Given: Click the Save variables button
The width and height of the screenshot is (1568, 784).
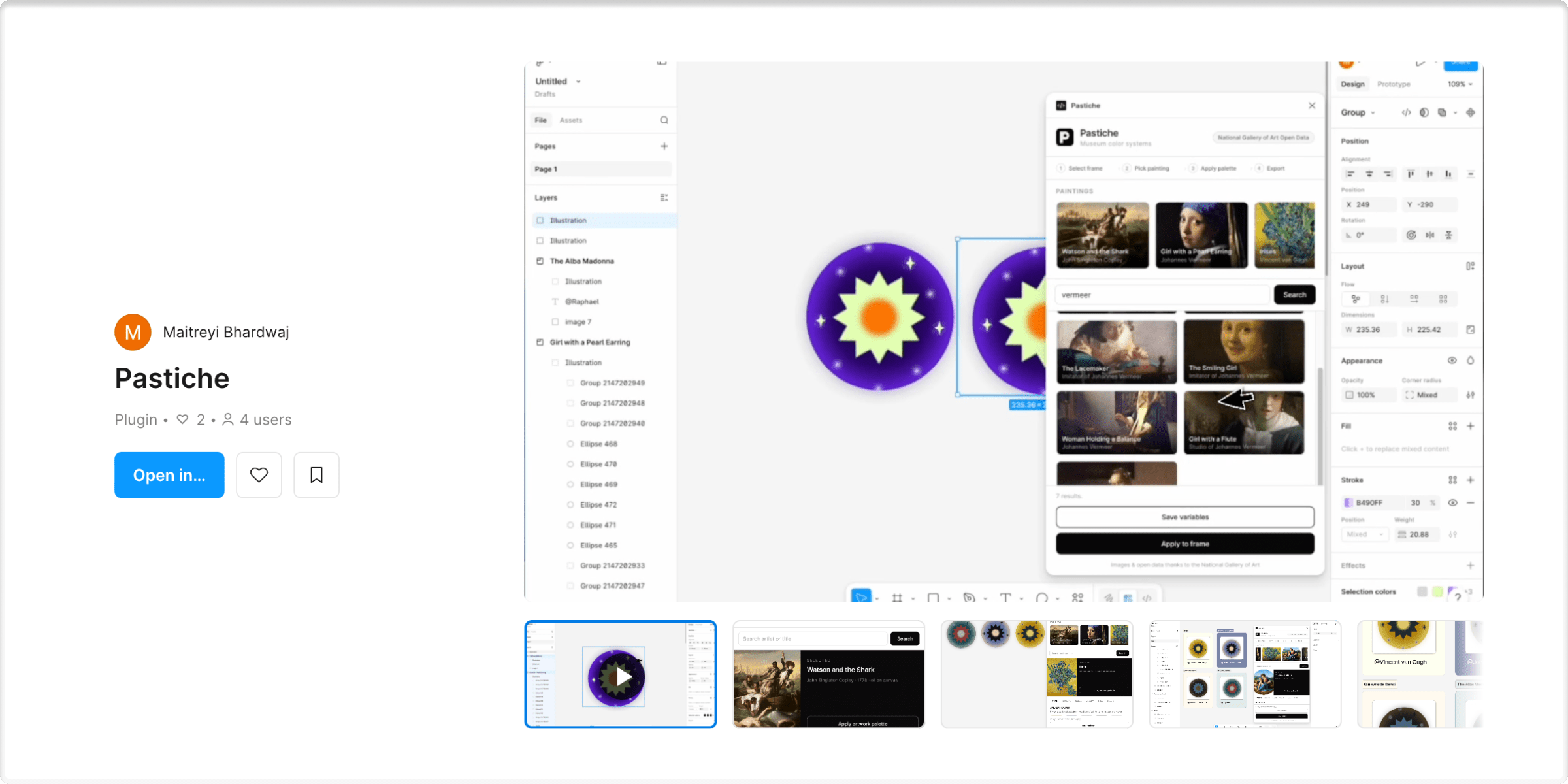Looking at the screenshot, I should click(1185, 517).
